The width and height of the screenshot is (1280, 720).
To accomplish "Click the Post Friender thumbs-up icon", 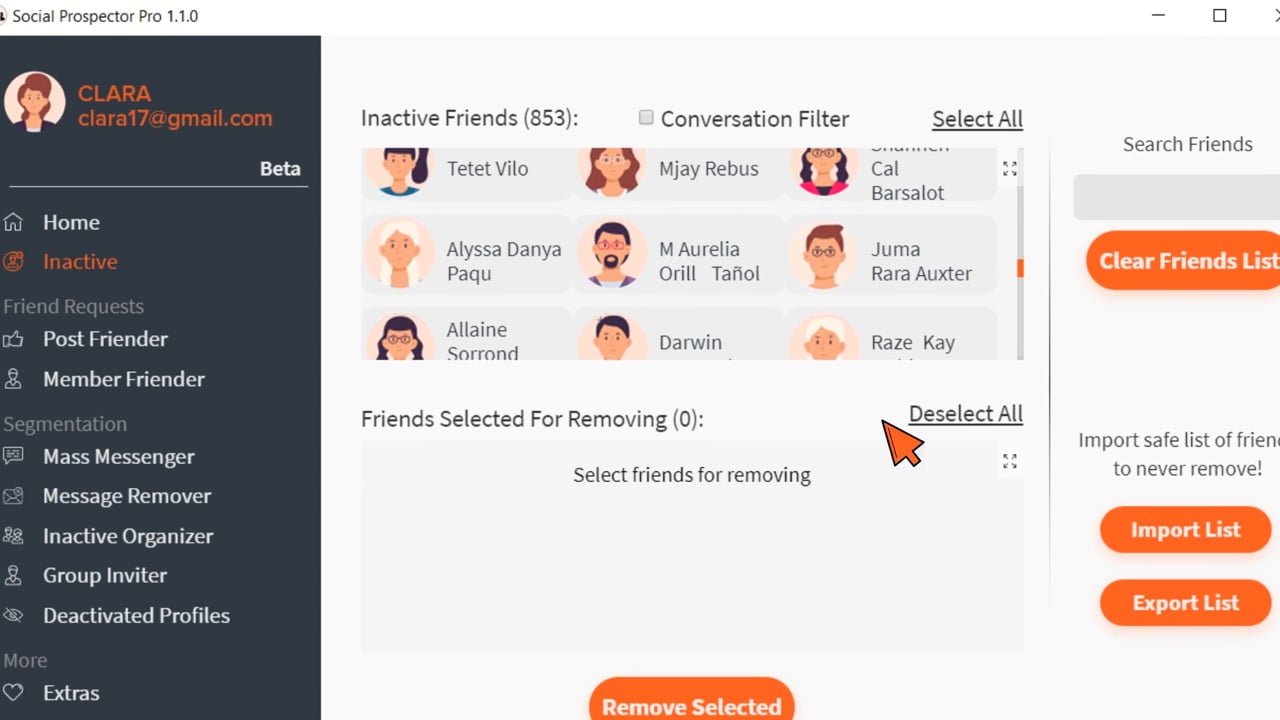I will pyautogui.click(x=13, y=339).
